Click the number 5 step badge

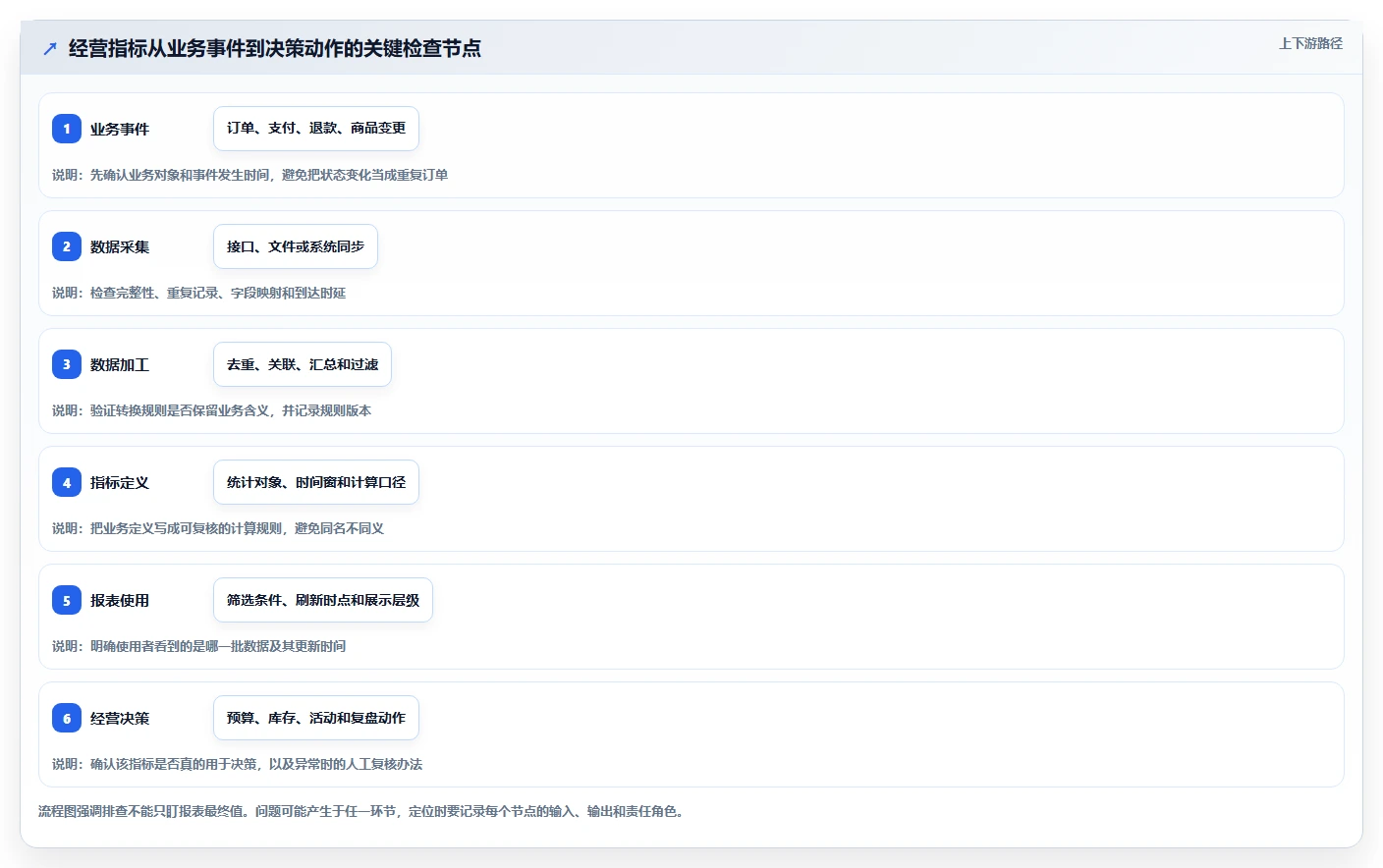click(x=67, y=600)
